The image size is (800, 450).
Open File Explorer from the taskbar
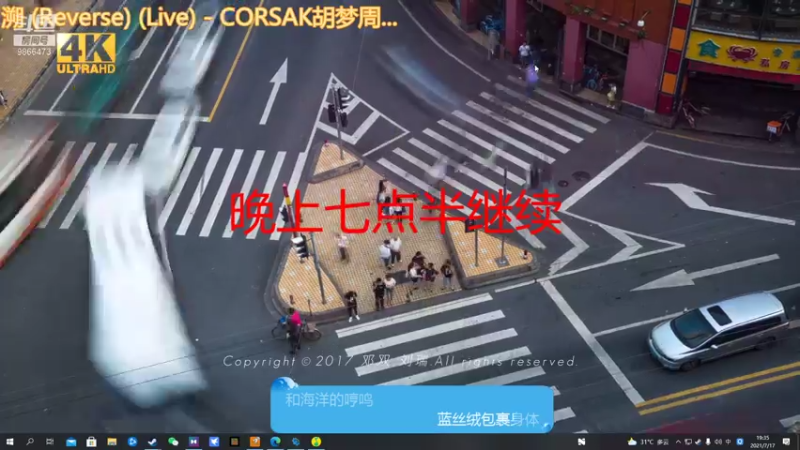[x=112, y=442]
